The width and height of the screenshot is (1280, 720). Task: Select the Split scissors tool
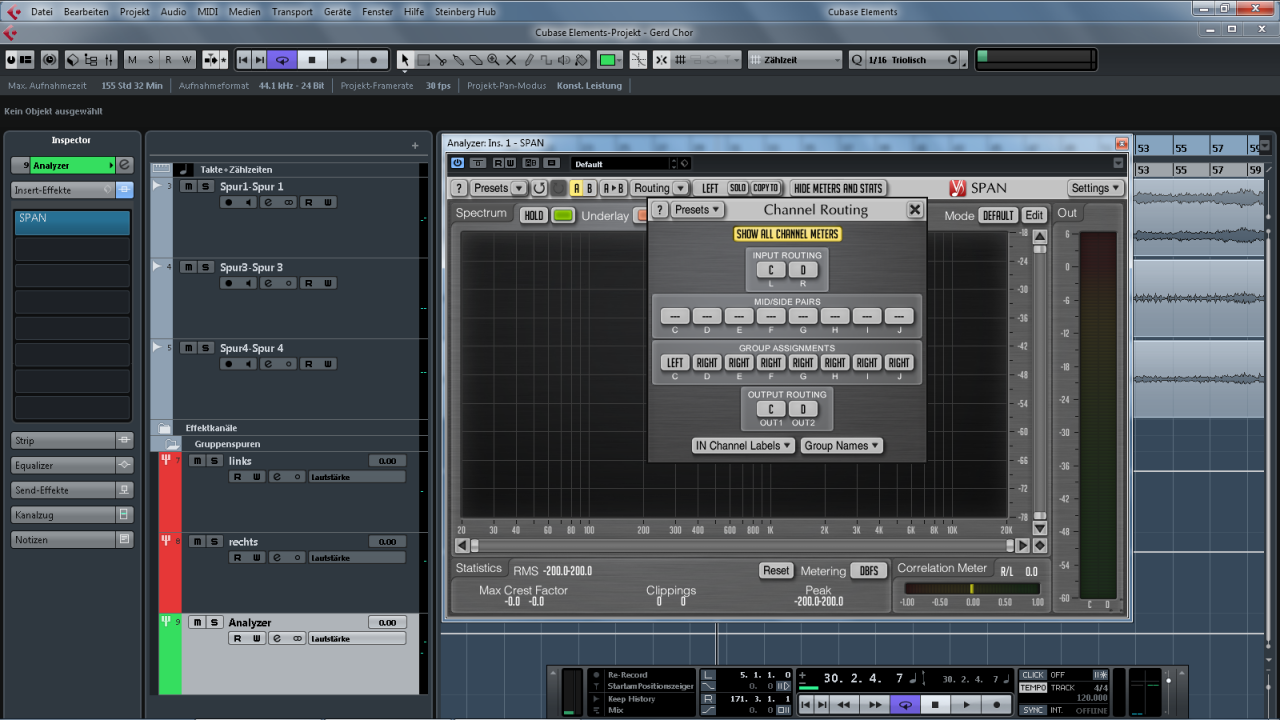pos(441,60)
